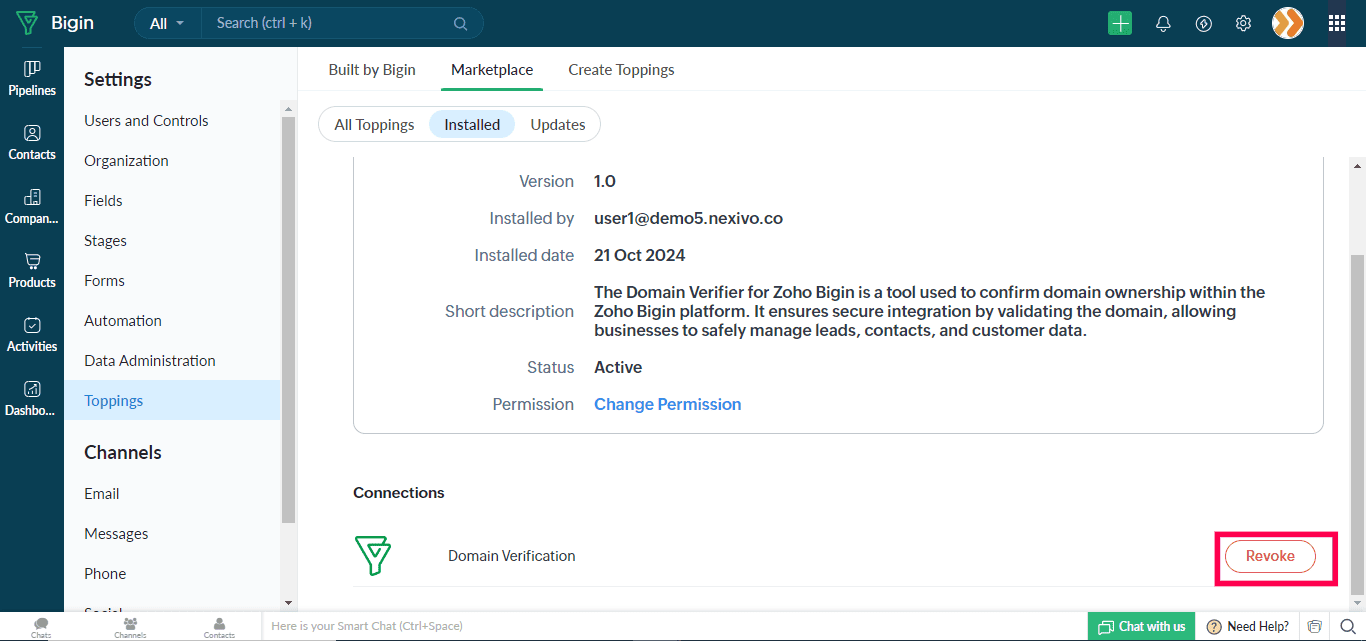The height and width of the screenshot is (641, 1366).
Task: Go to Pipelines in the left rail
Action: (x=32, y=79)
